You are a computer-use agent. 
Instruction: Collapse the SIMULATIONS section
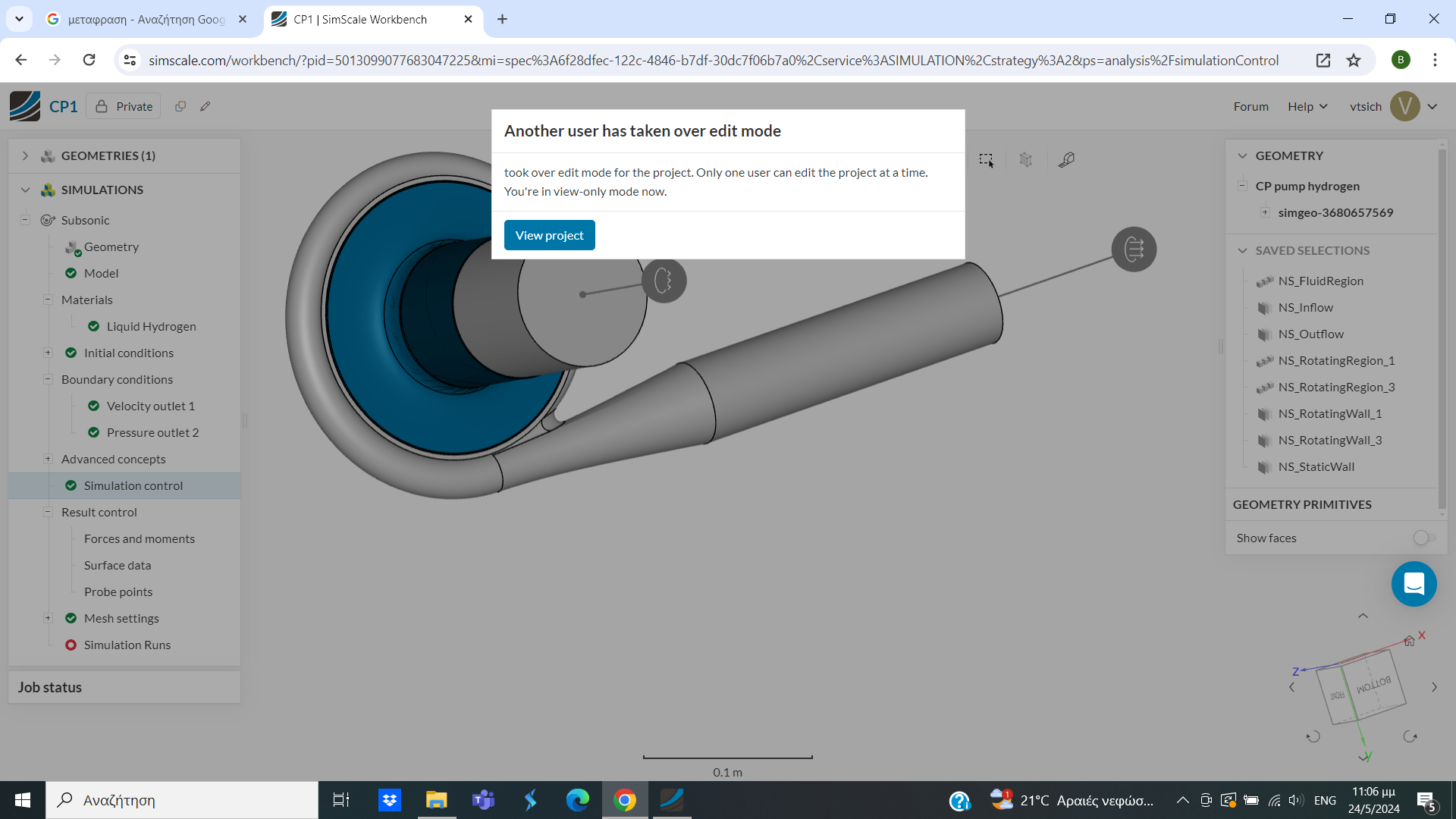[x=25, y=190]
